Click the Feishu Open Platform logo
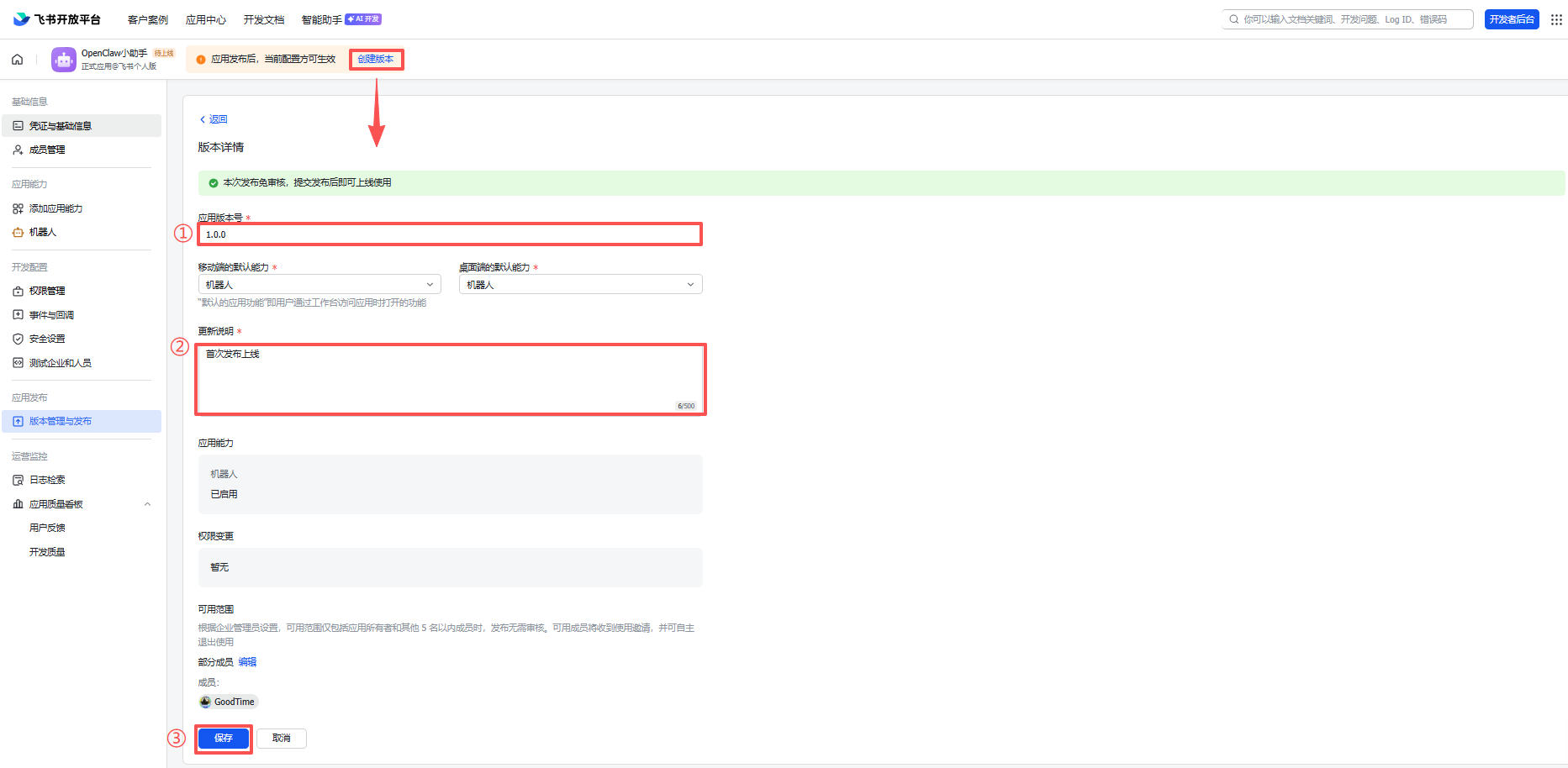This screenshot has width=1568, height=768. click(x=57, y=19)
